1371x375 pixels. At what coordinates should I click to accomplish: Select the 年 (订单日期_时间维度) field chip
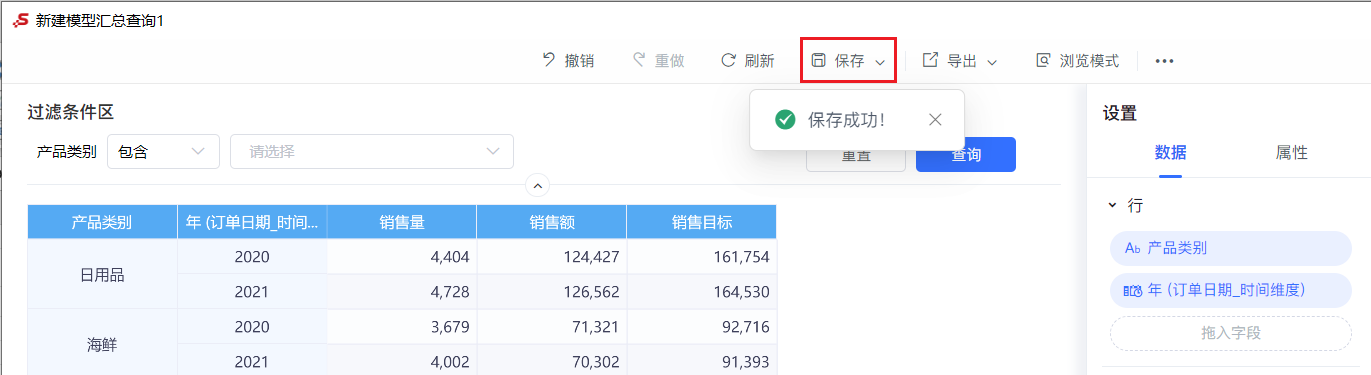1231,290
